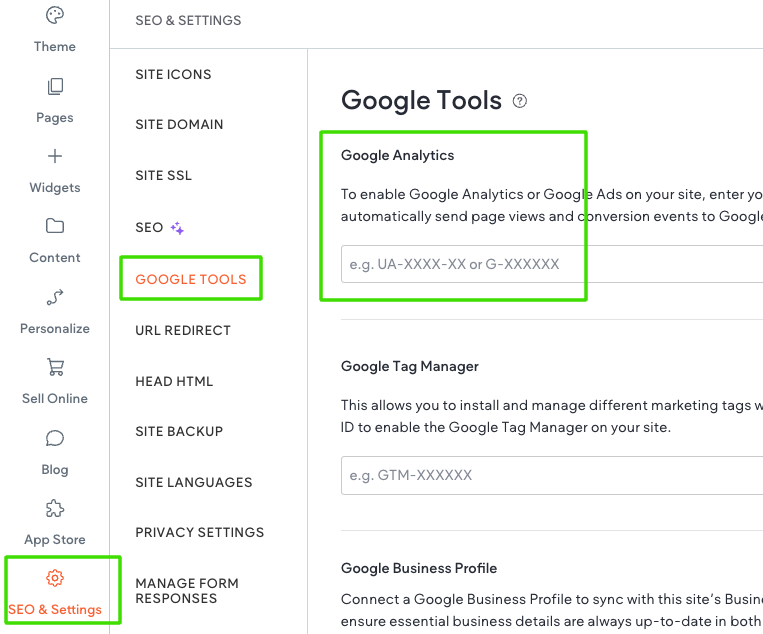Open MANAGE FORM RESPONSES item
Image resolution: width=763 pixels, height=634 pixels.
point(187,591)
